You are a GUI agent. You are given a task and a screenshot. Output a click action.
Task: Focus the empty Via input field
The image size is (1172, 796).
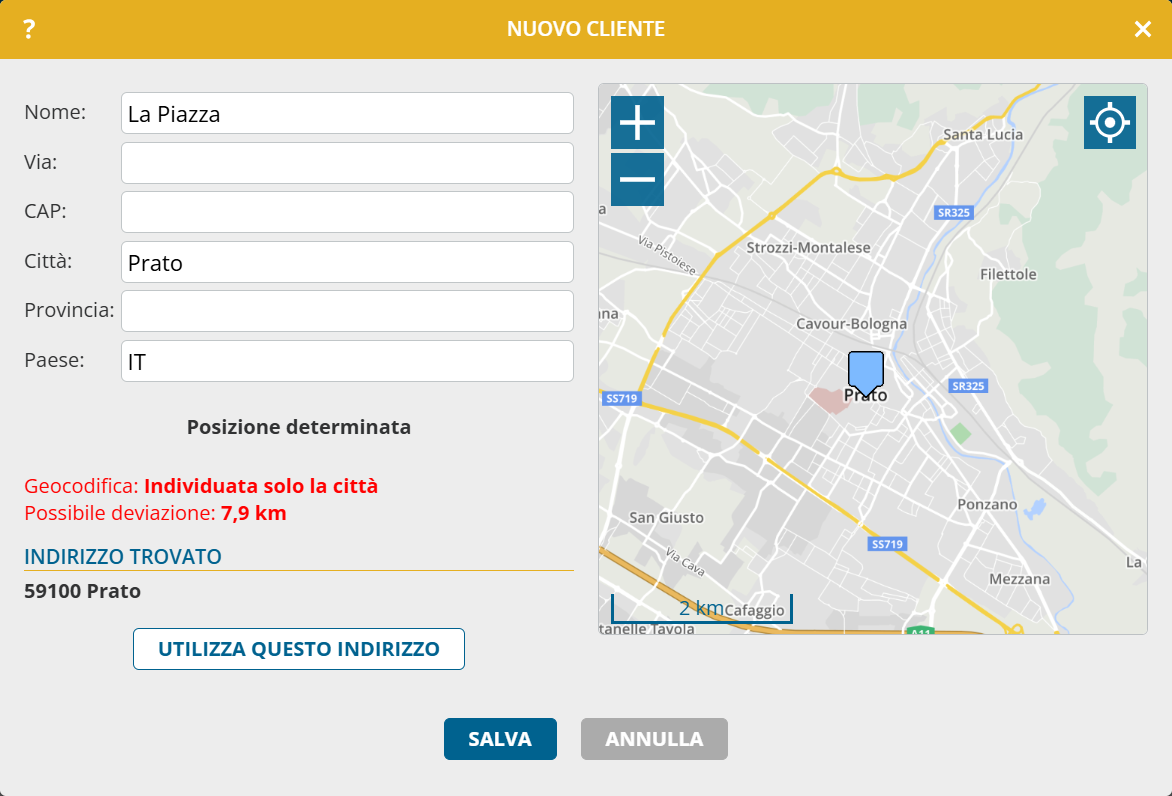click(x=347, y=163)
